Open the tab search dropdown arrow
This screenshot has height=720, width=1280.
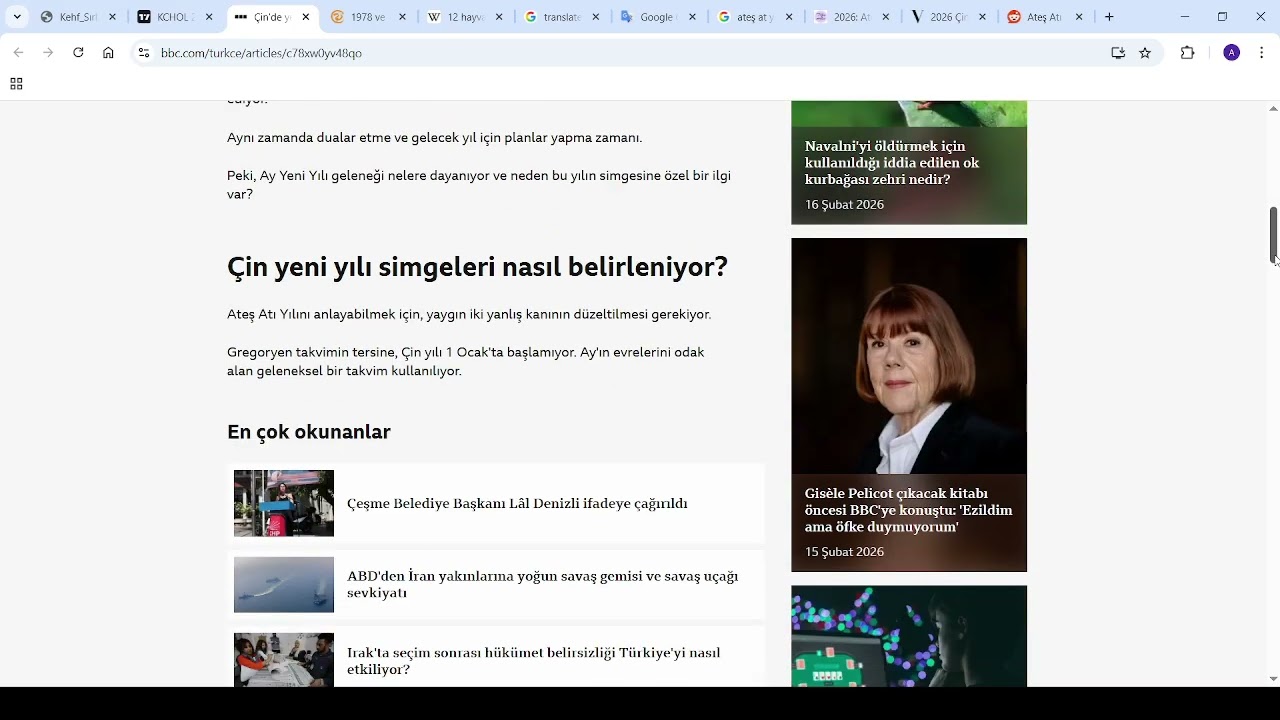[17, 17]
